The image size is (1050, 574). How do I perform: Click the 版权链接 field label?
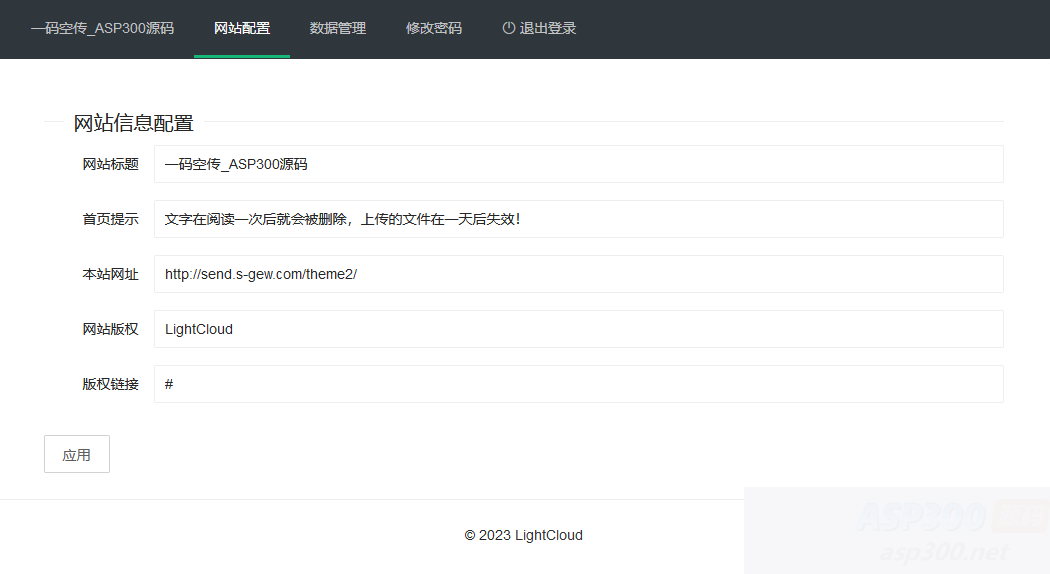point(110,384)
